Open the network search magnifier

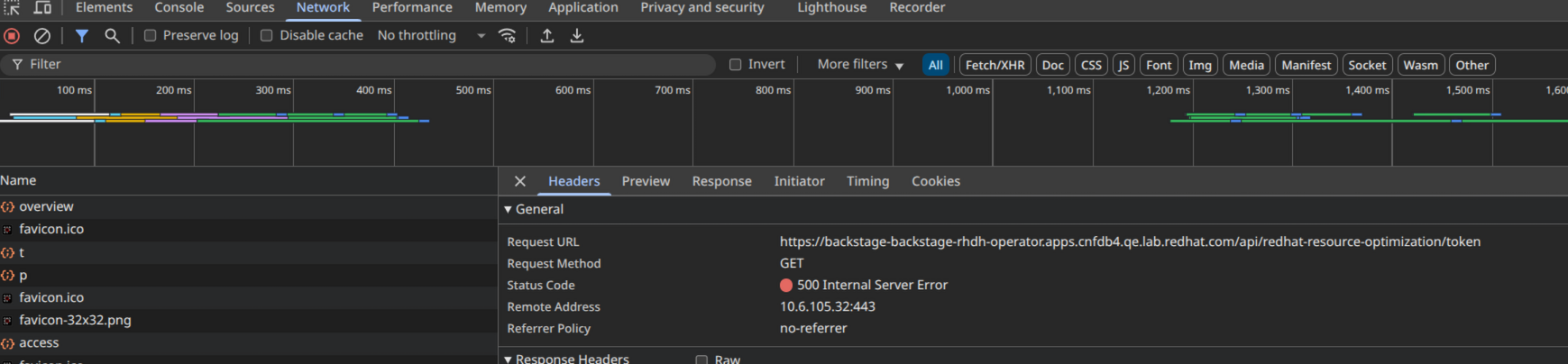(112, 36)
